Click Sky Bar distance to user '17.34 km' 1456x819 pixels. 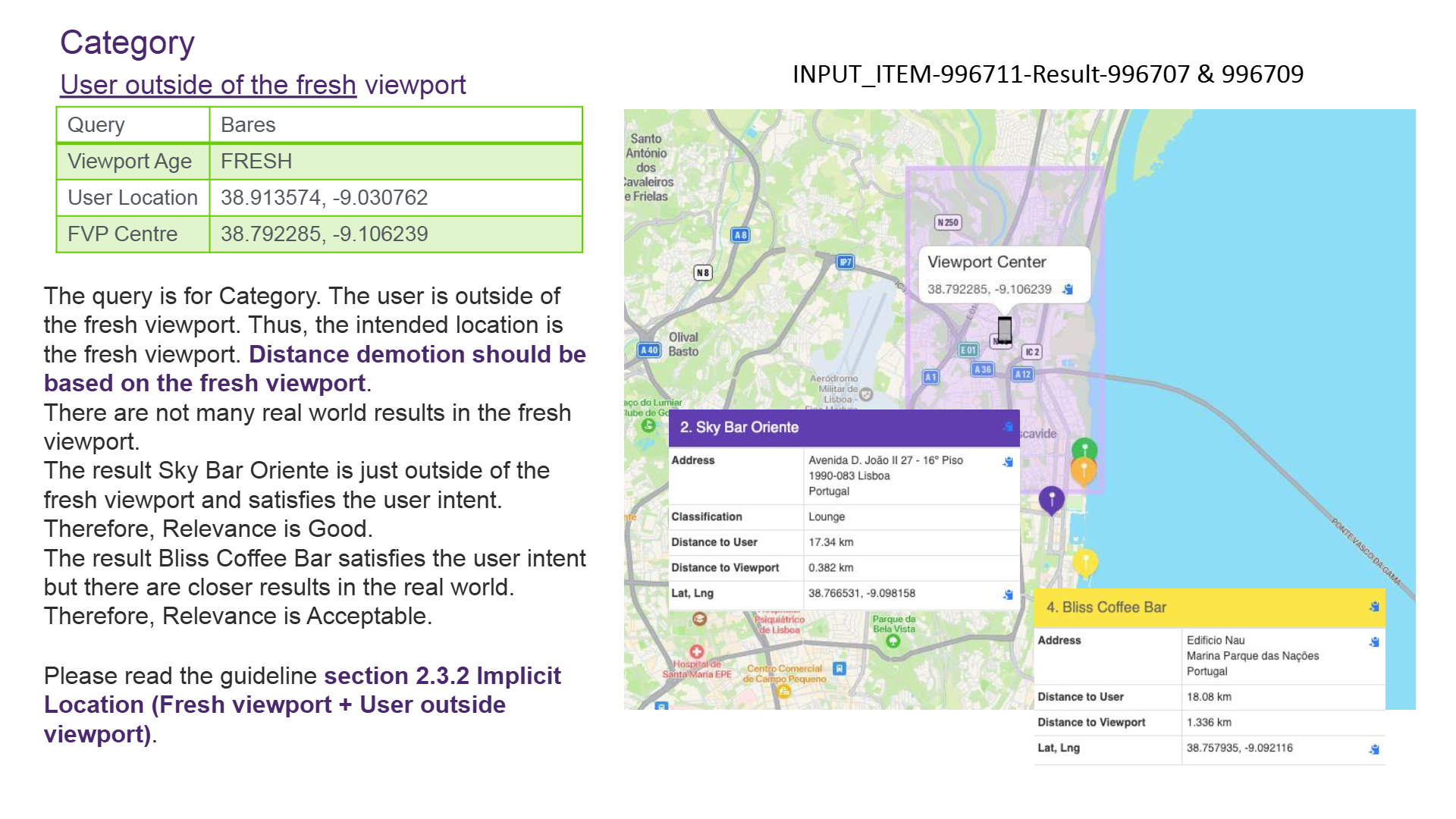pos(830,542)
